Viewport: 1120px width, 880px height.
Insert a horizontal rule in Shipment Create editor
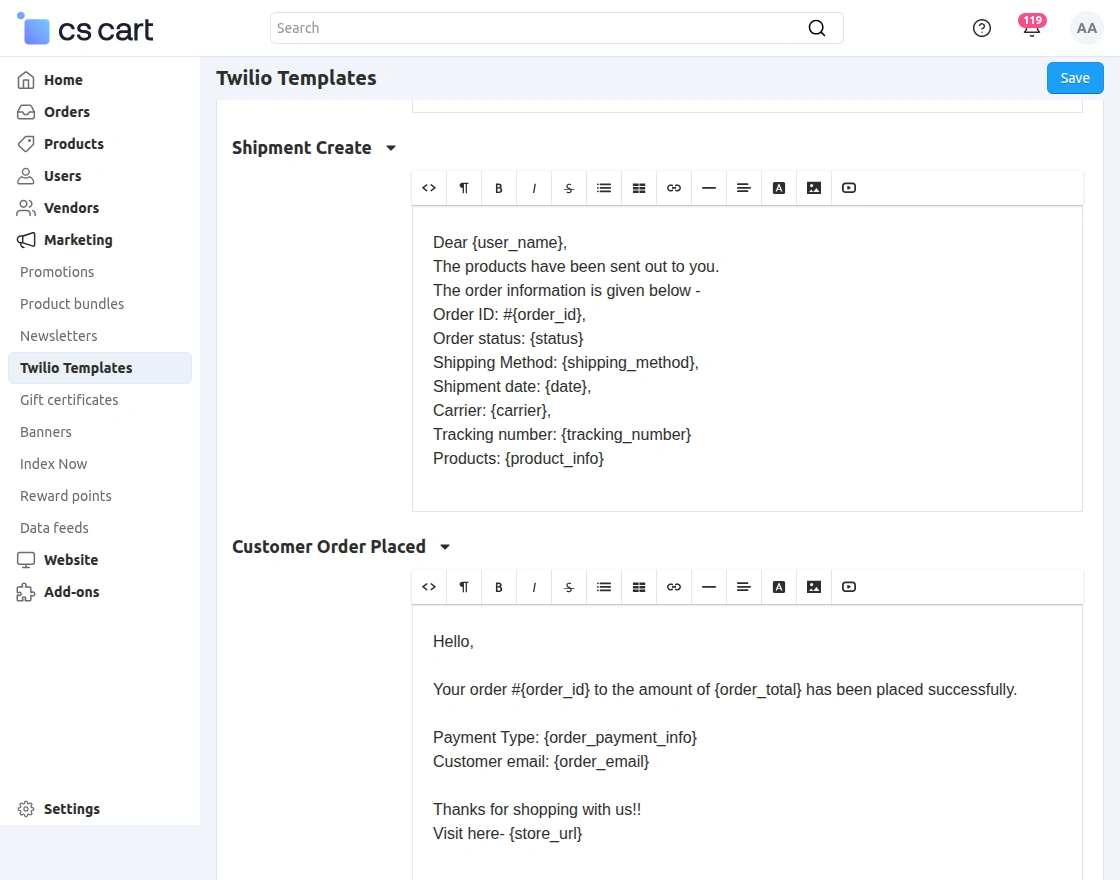pyautogui.click(x=709, y=187)
